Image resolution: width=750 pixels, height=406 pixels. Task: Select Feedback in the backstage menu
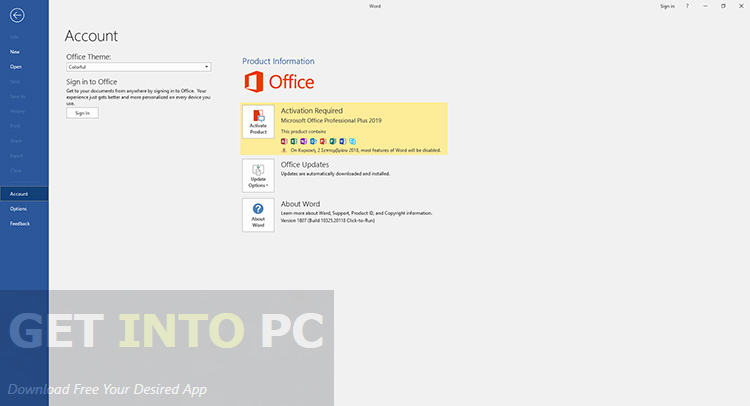pos(20,223)
